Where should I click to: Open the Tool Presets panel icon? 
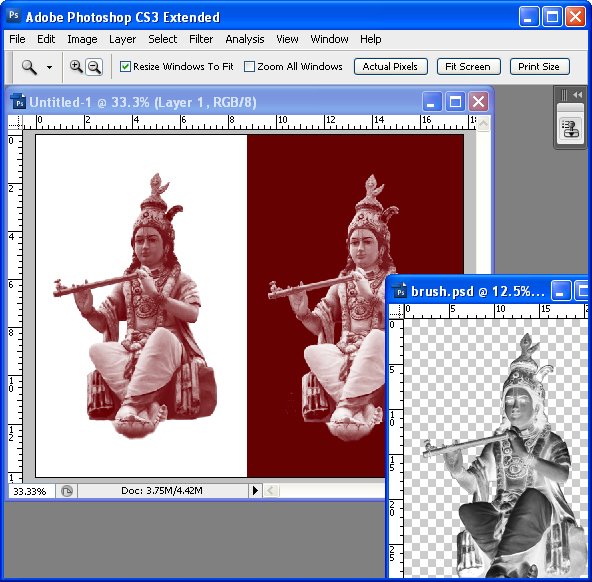pyautogui.click(x=570, y=128)
